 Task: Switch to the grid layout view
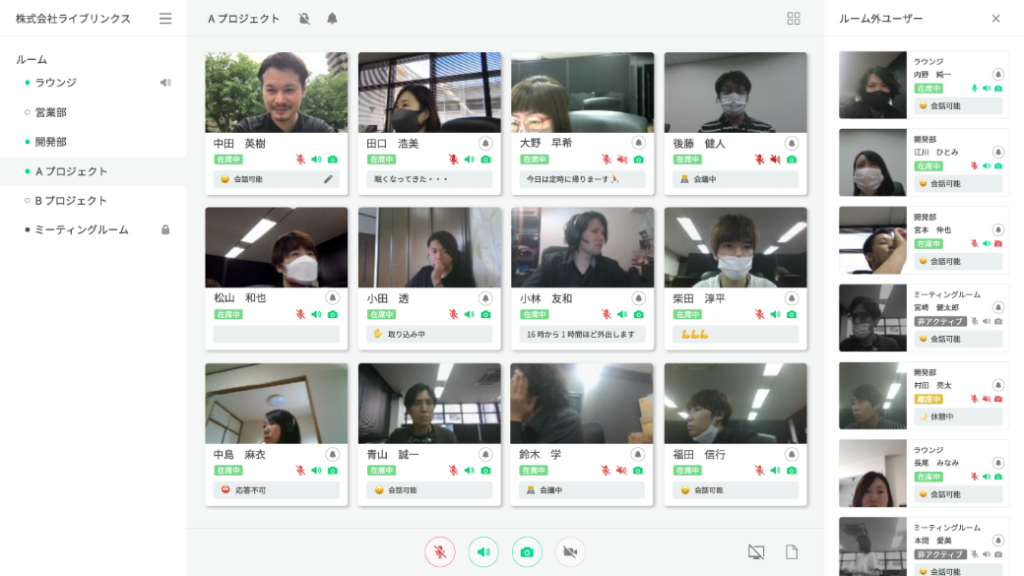tap(794, 18)
